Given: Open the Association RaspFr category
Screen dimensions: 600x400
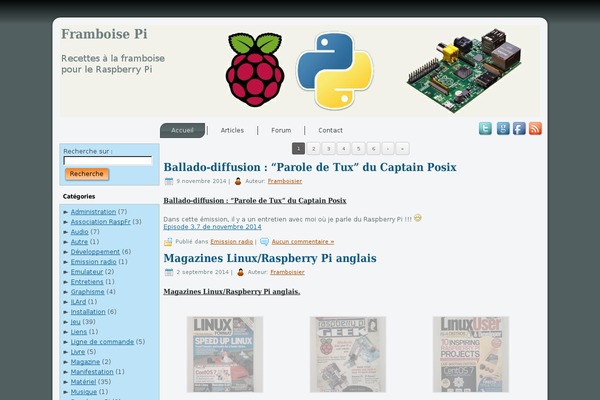Looking at the screenshot, I should click(100, 222).
